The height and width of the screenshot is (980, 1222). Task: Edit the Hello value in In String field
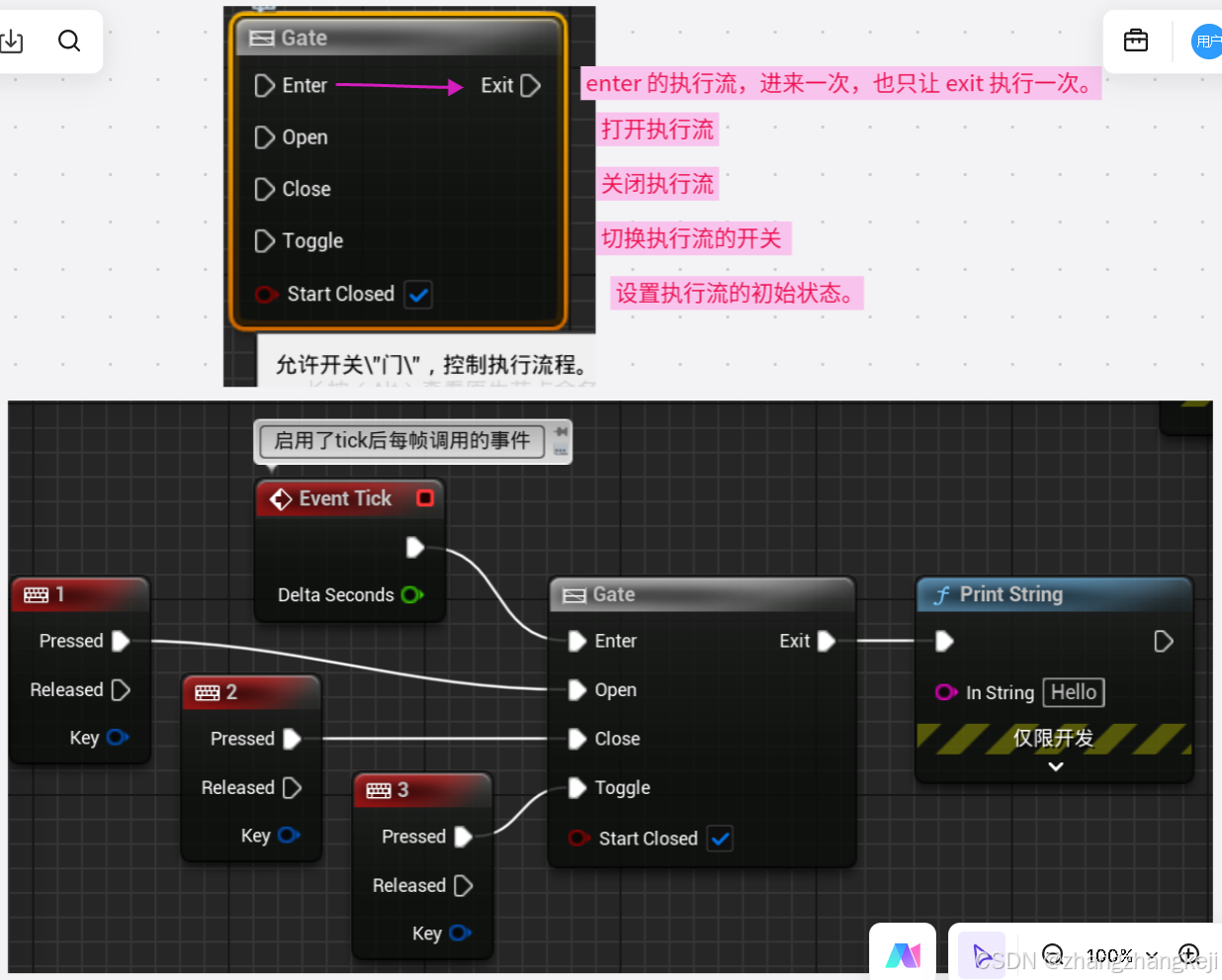click(1074, 692)
